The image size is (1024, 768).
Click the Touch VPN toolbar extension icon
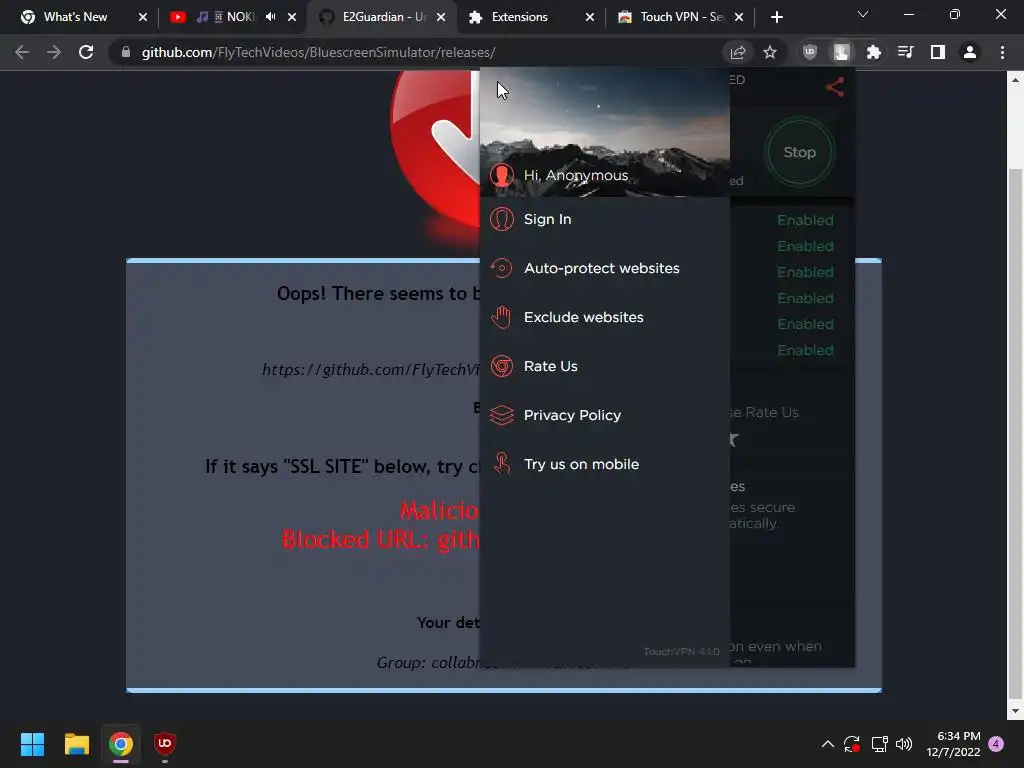pos(841,52)
